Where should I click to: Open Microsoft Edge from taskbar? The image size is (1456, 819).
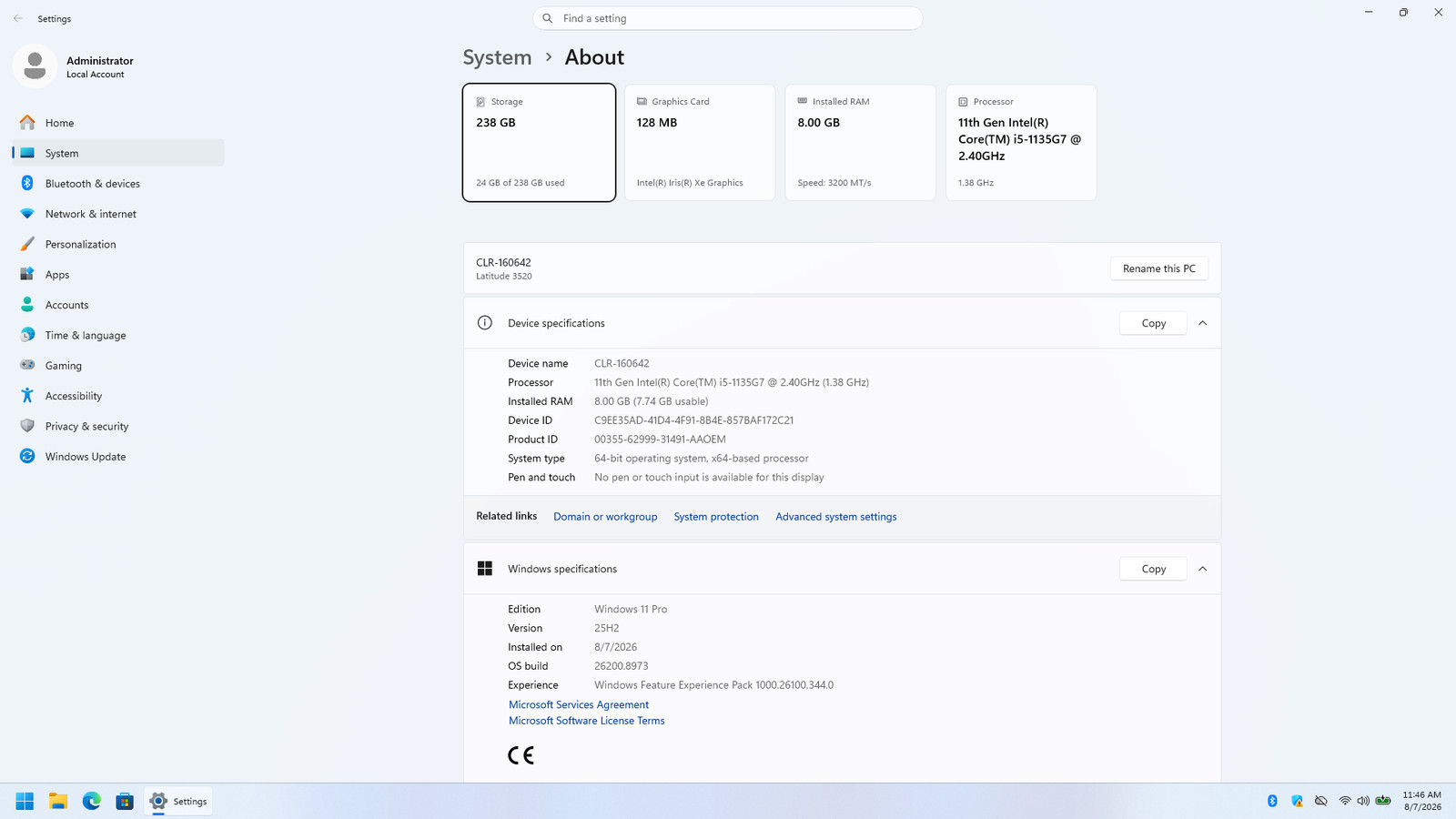(91, 801)
